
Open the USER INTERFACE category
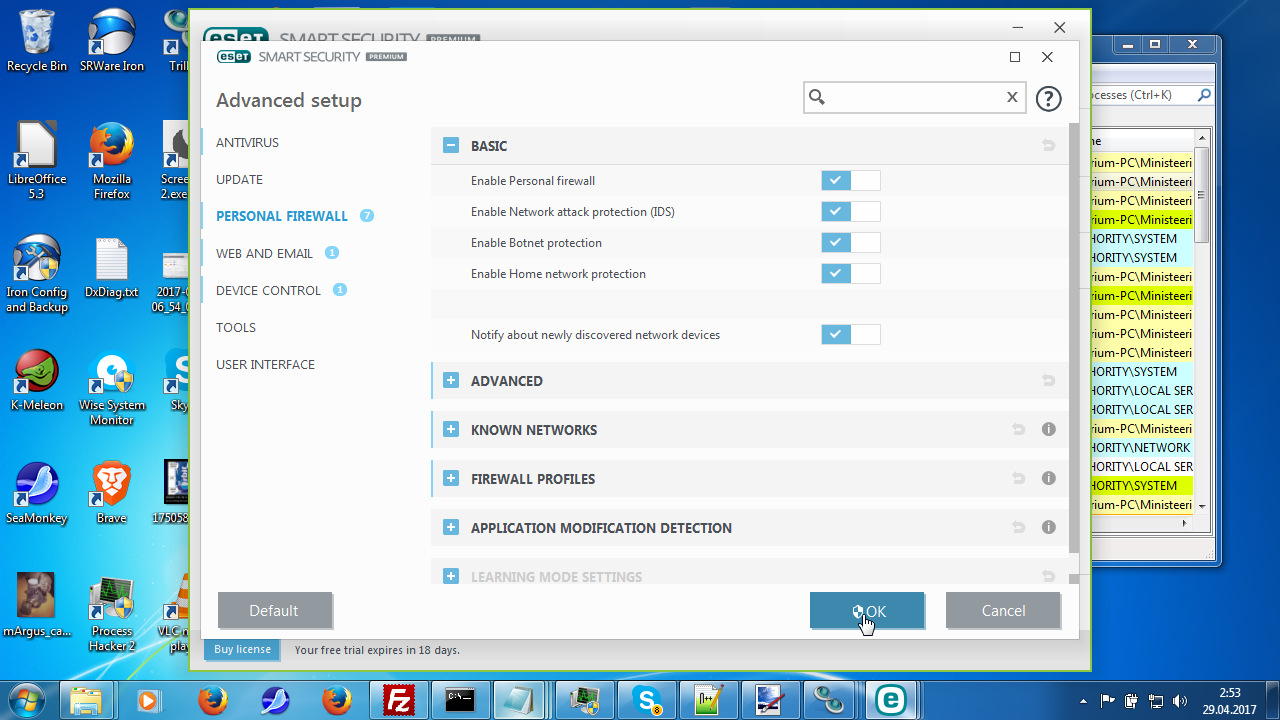tap(265, 365)
